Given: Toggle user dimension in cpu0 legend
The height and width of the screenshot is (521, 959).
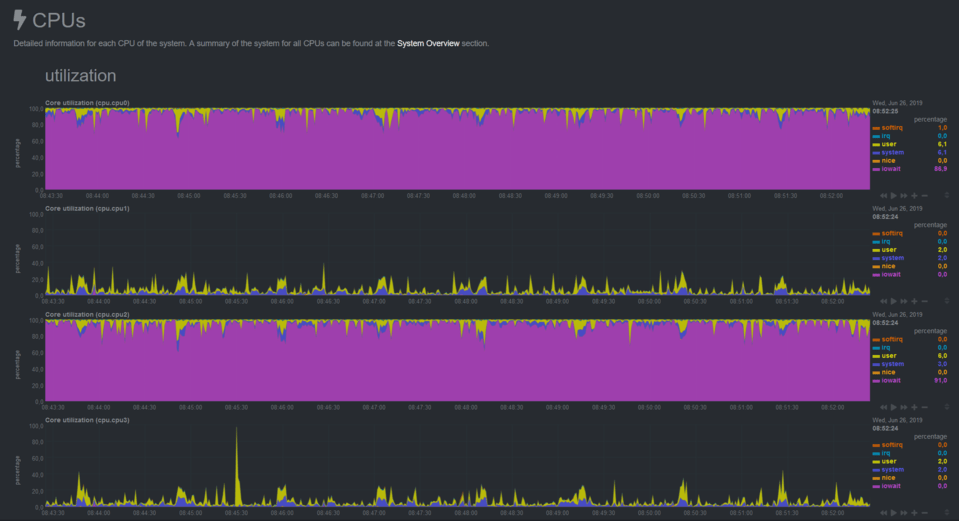Looking at the screenshot, I should 884,144.
